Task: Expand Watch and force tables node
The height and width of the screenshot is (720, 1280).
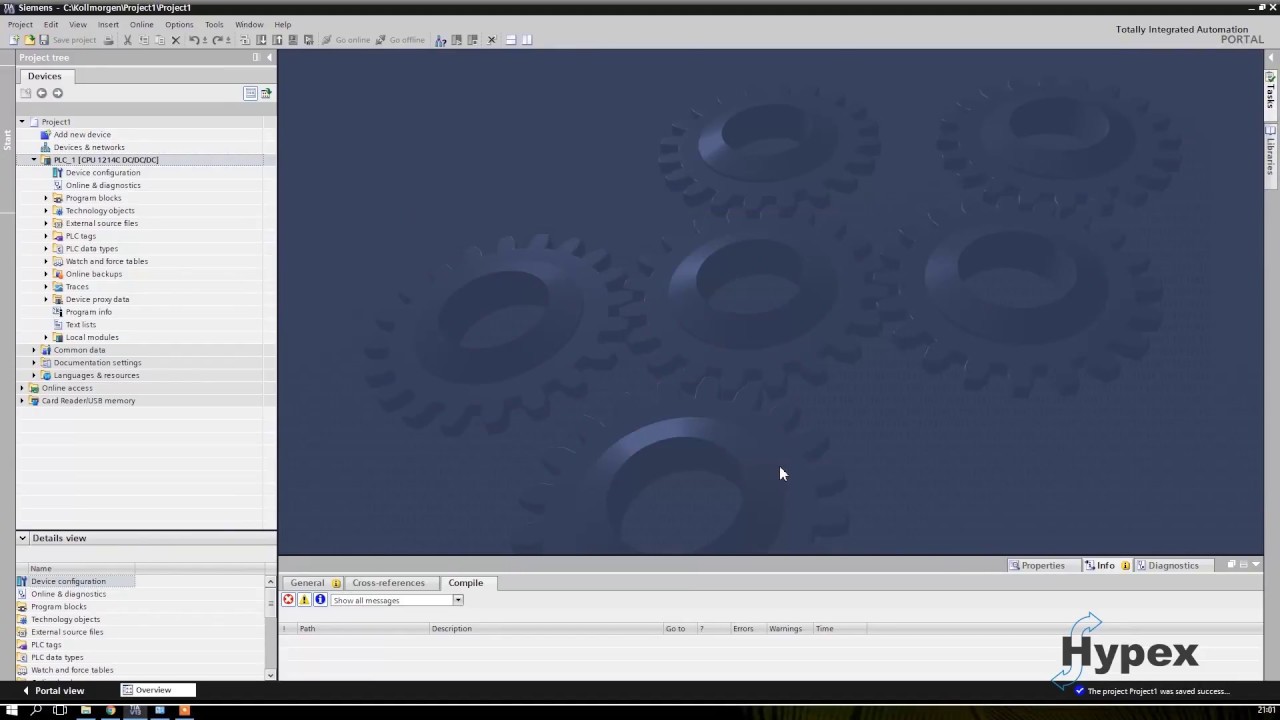Action: point(45,261)
